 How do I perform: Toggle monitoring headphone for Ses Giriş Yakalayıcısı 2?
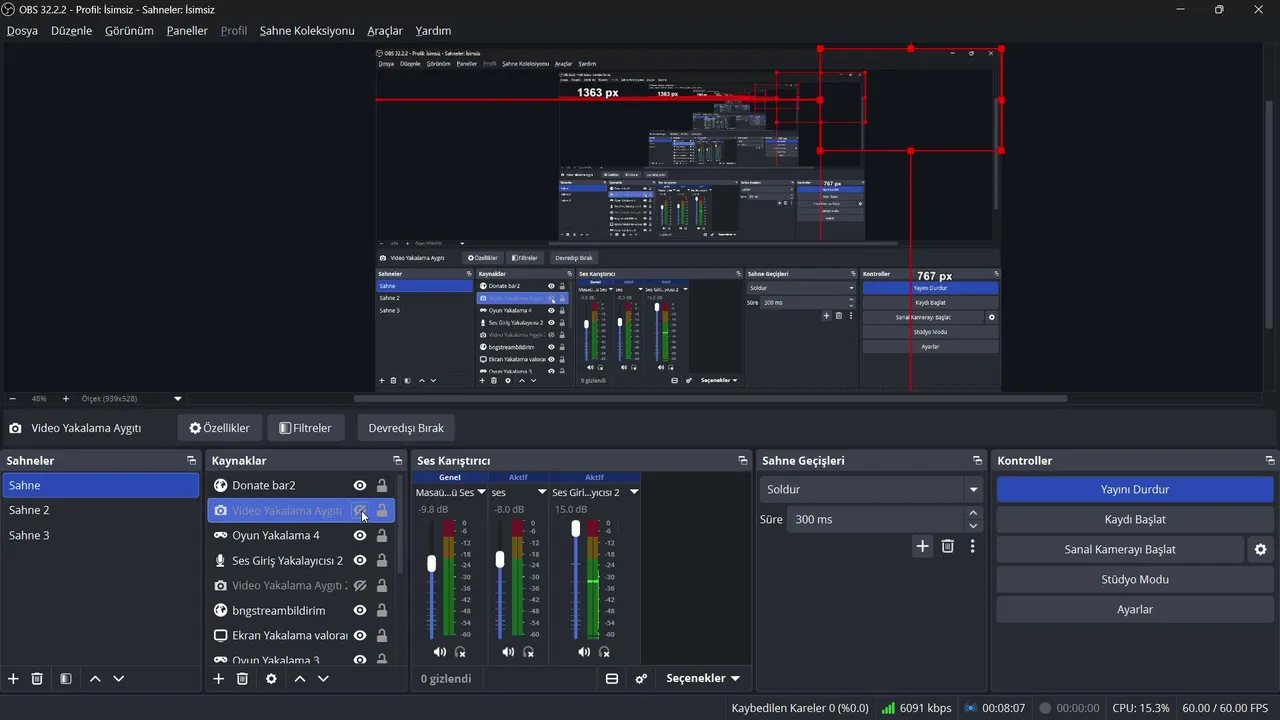pos(604,652)
